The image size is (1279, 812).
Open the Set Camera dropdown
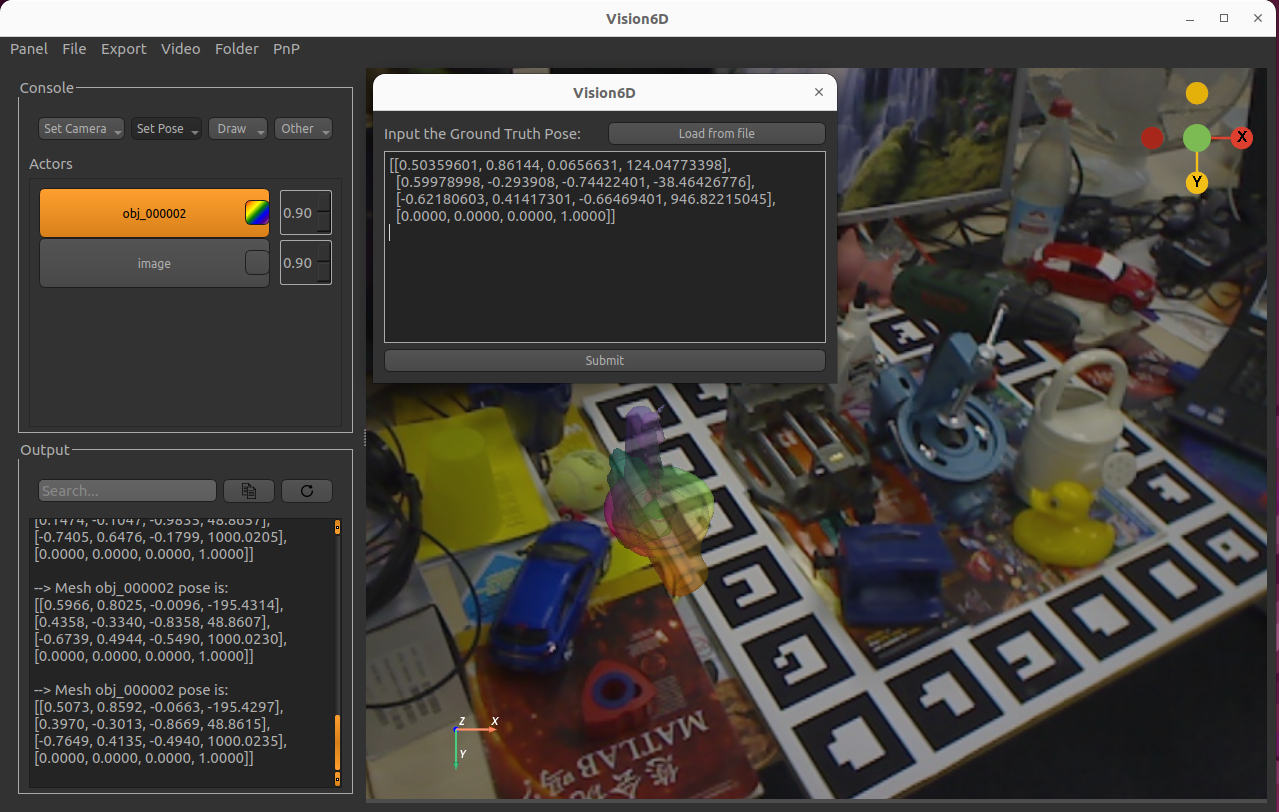coord(80,128)
